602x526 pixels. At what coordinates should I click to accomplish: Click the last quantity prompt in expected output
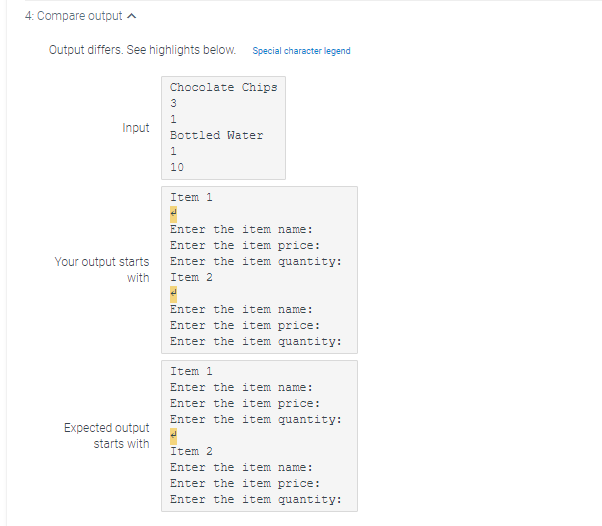tap(256, 500)
